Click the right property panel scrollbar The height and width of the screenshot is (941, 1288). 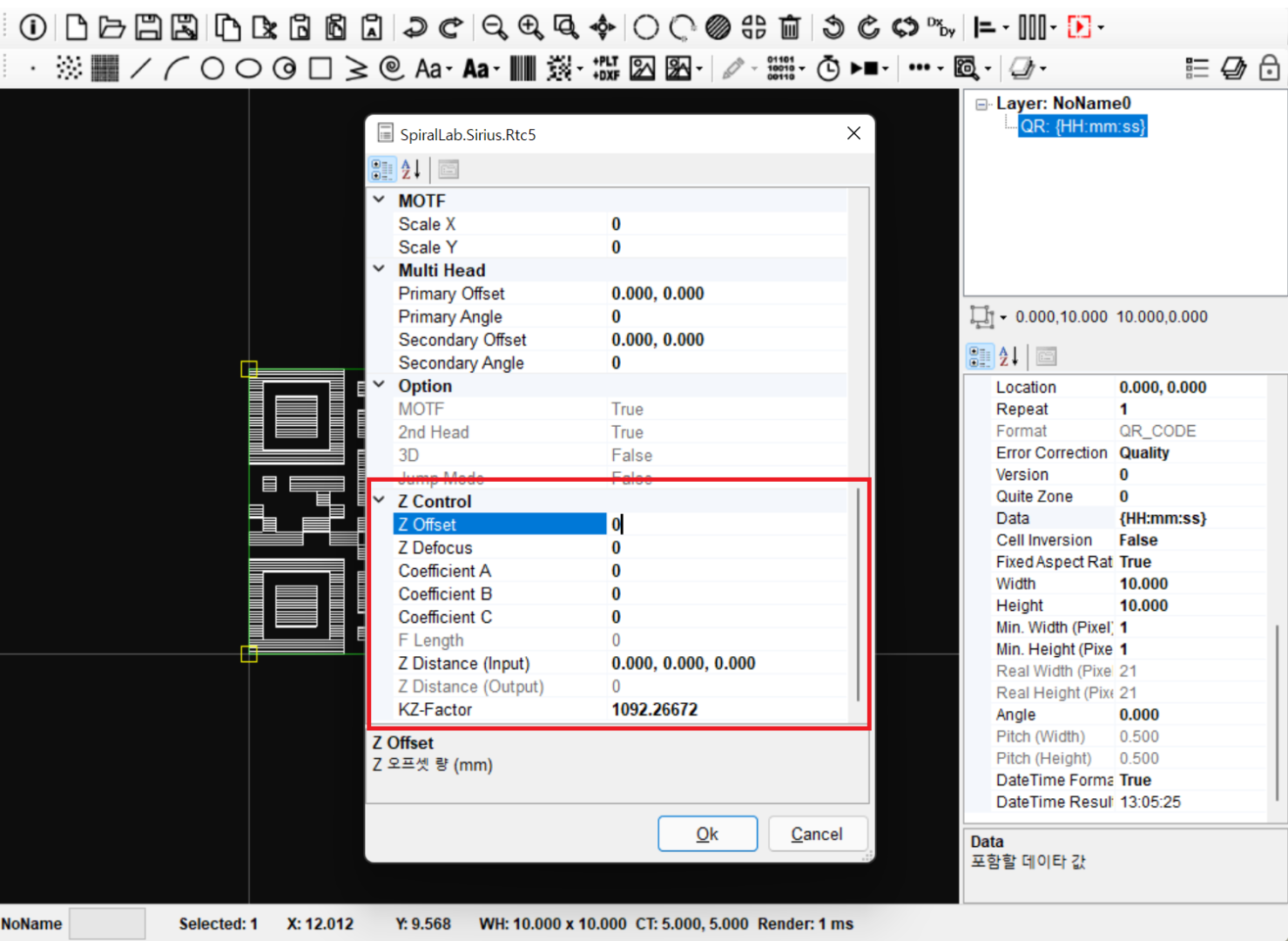(x=1278, y=712)
